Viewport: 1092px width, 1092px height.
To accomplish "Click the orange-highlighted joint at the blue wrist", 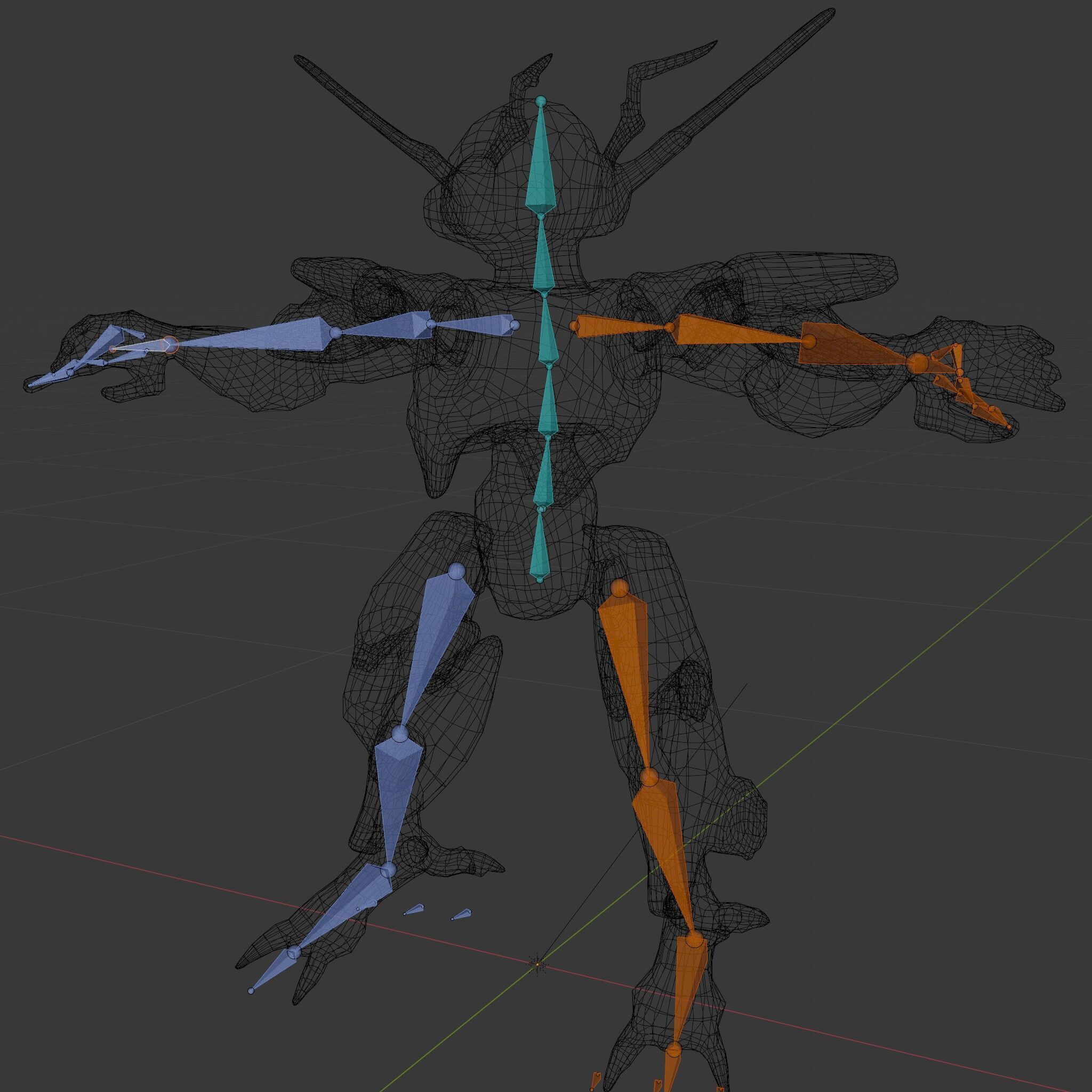I will coord(169,344).
